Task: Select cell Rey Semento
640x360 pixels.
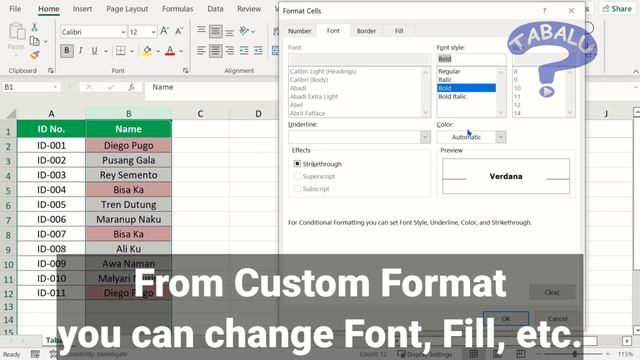Action: point(129,175)
